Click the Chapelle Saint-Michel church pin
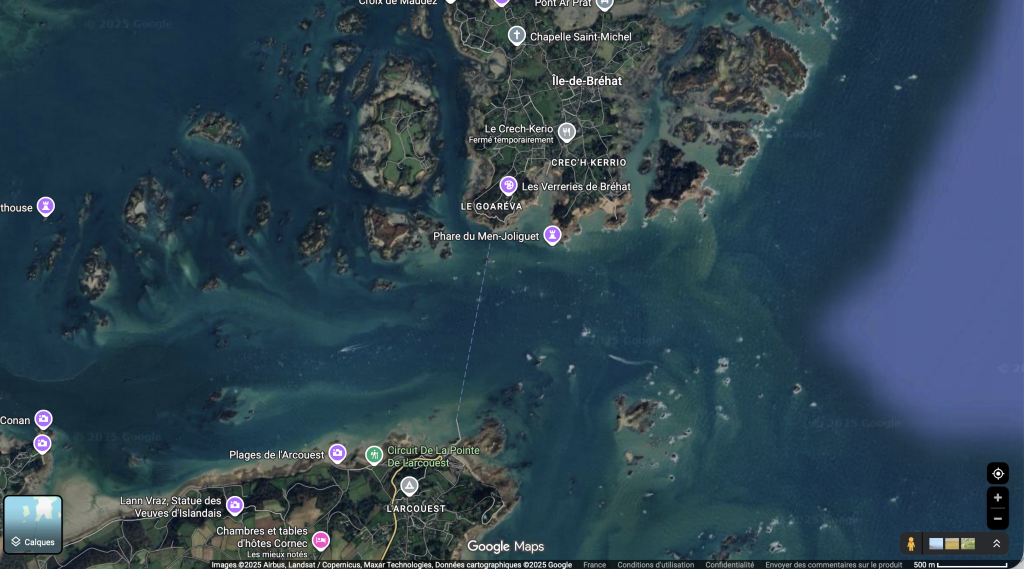This screenshot has width=1024, height=569. [517, 37]
